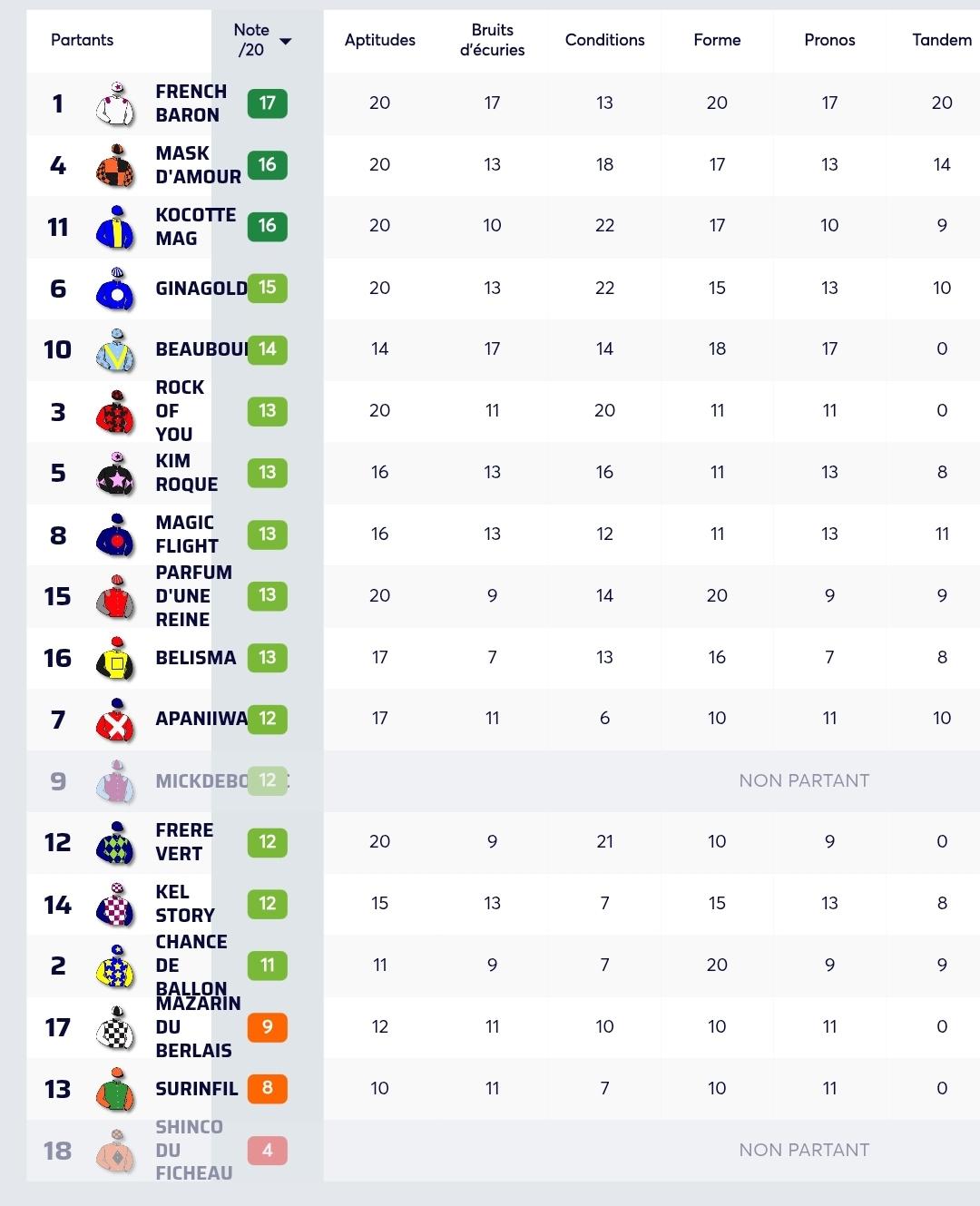Sort by the Forme column header
This screenshot has width=980, height=1206.
pos(717,40)
